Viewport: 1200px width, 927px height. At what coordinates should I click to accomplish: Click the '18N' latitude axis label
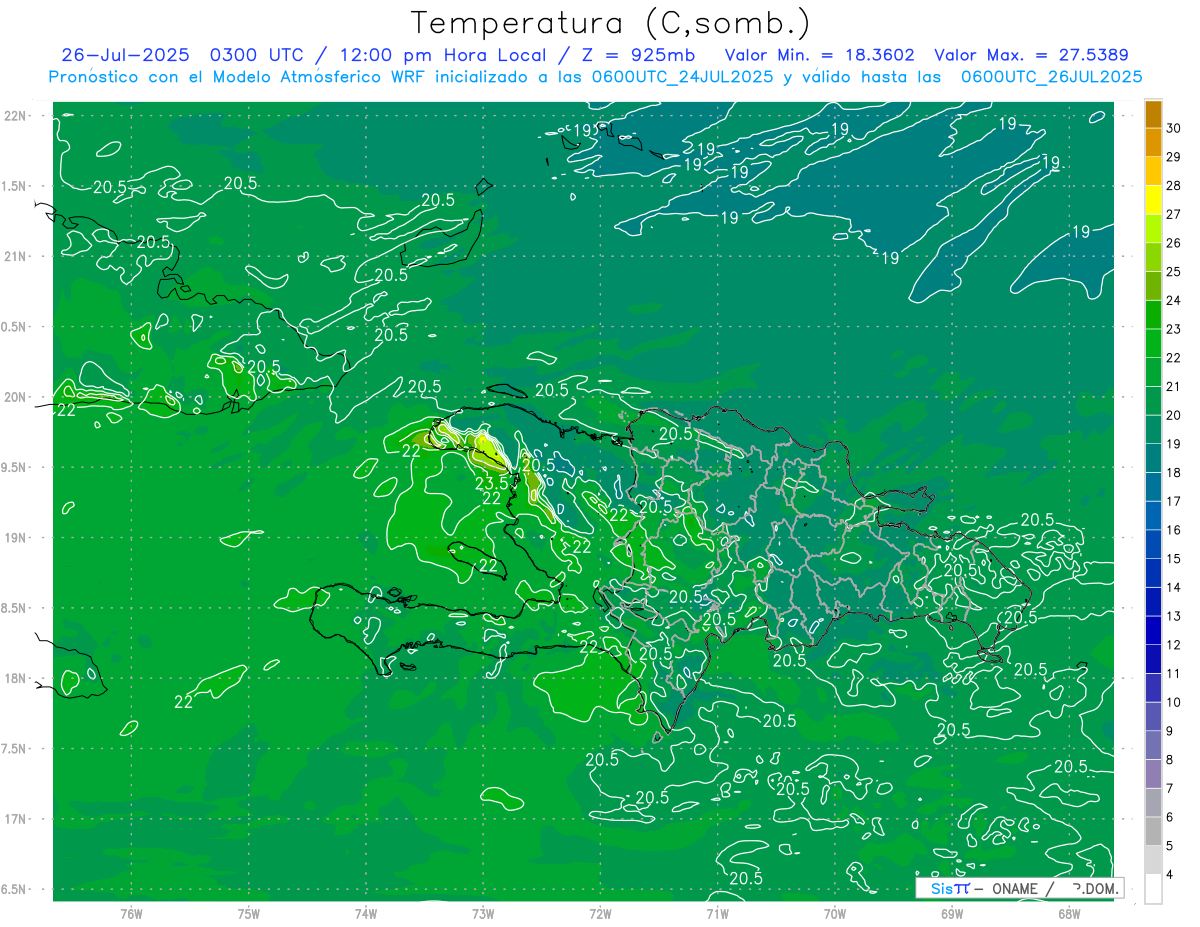point(14,678)
